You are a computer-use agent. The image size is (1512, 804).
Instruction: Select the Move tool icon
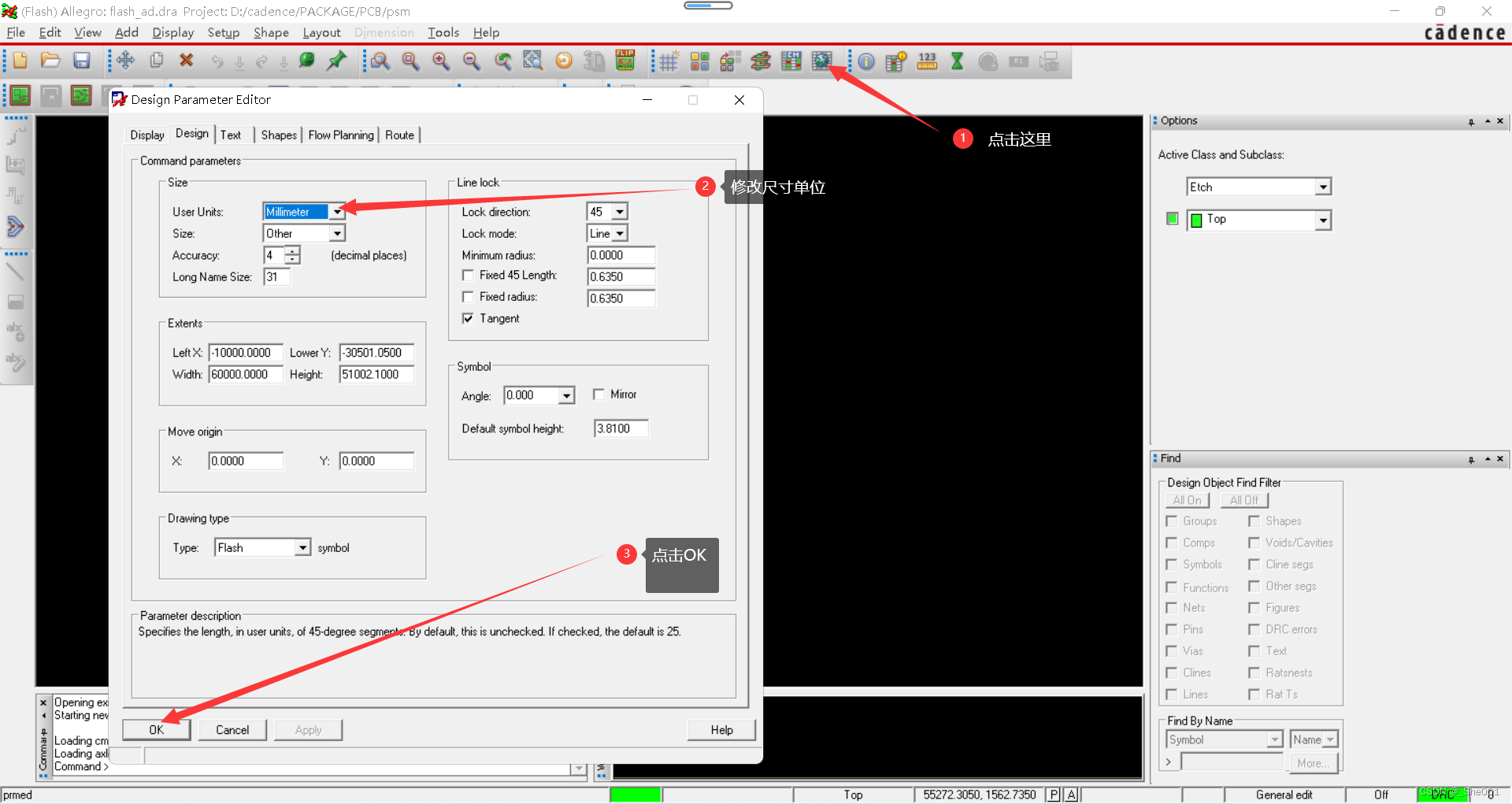126,61
